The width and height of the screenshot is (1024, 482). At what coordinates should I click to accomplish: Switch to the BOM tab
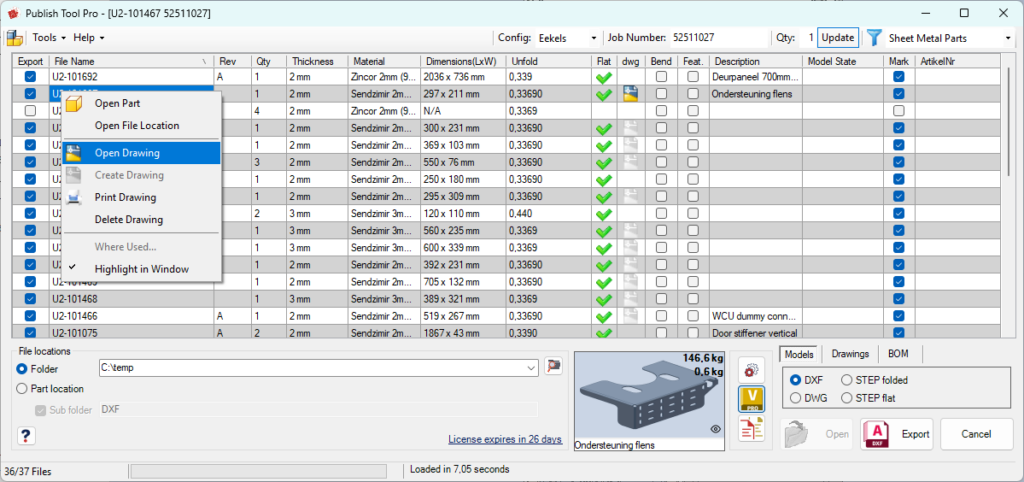click(897, 353)
